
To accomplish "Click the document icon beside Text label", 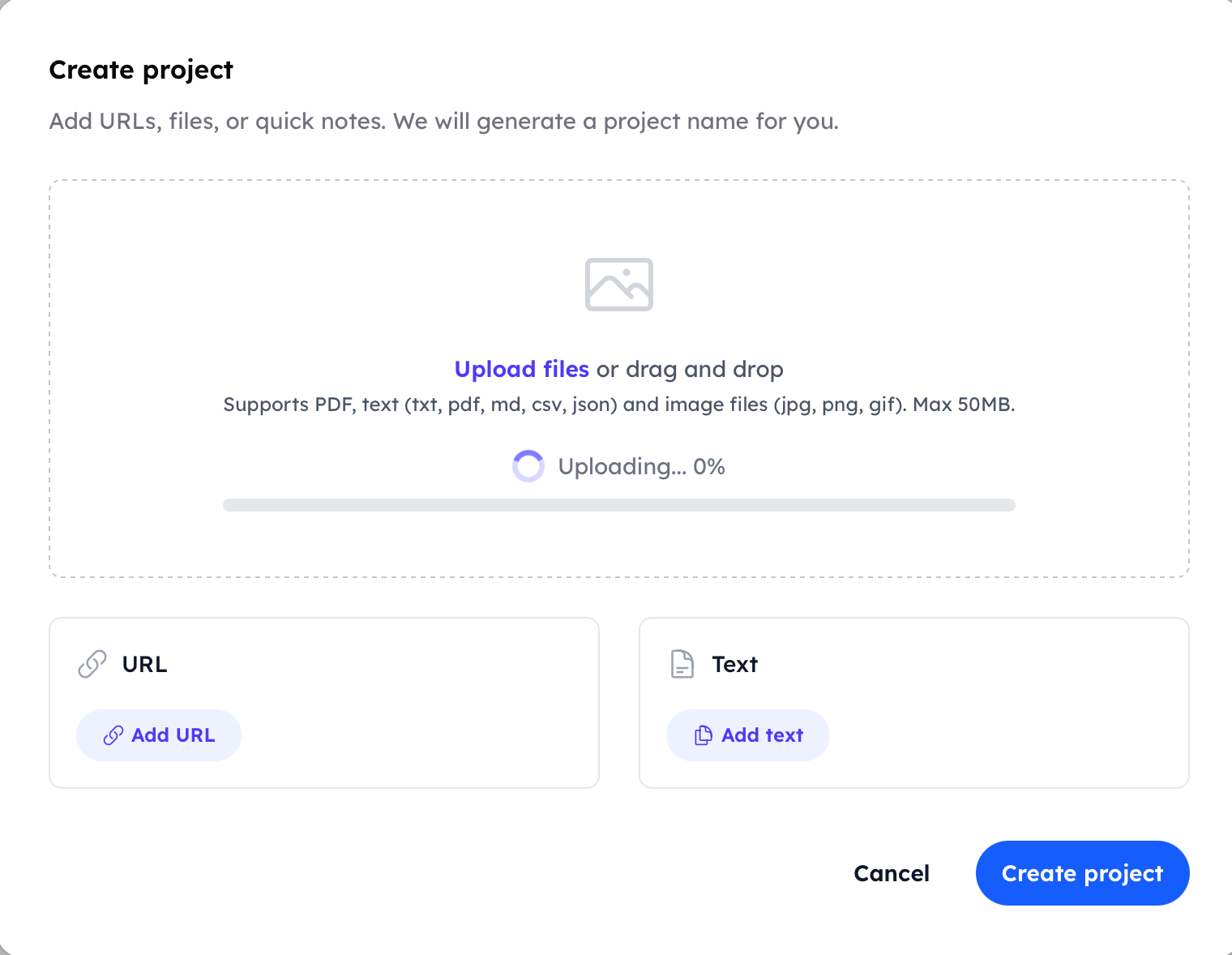I will pos(682,663).
